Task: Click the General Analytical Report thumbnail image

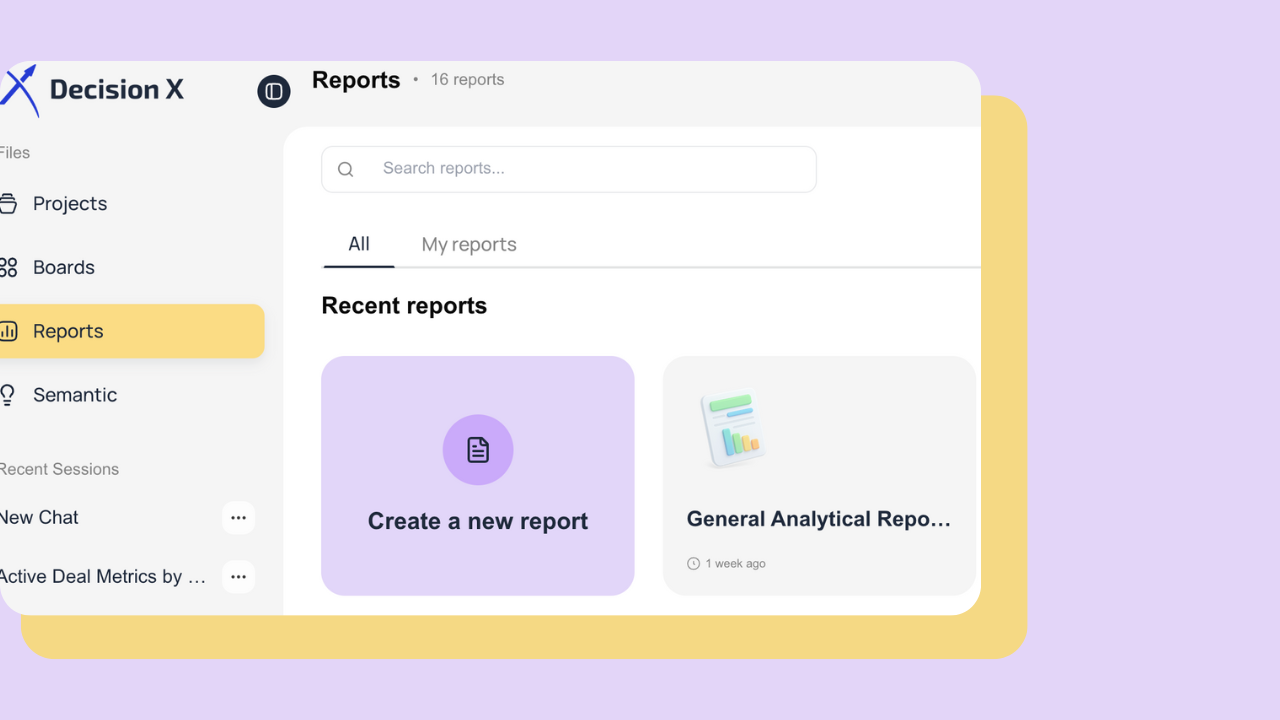Action: point(733,428)
